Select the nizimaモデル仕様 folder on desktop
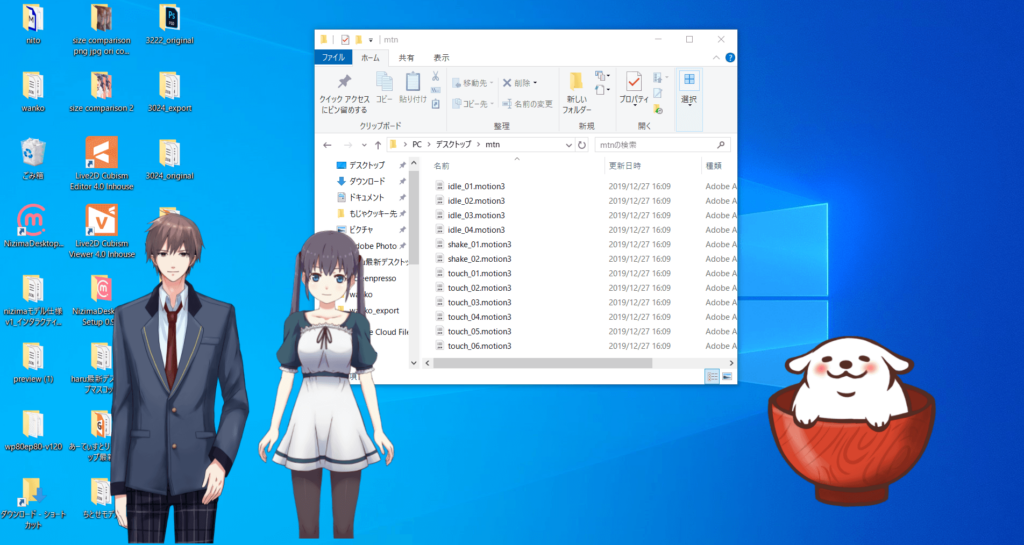The image size is (1024, 545). click(x=33, y=300)
